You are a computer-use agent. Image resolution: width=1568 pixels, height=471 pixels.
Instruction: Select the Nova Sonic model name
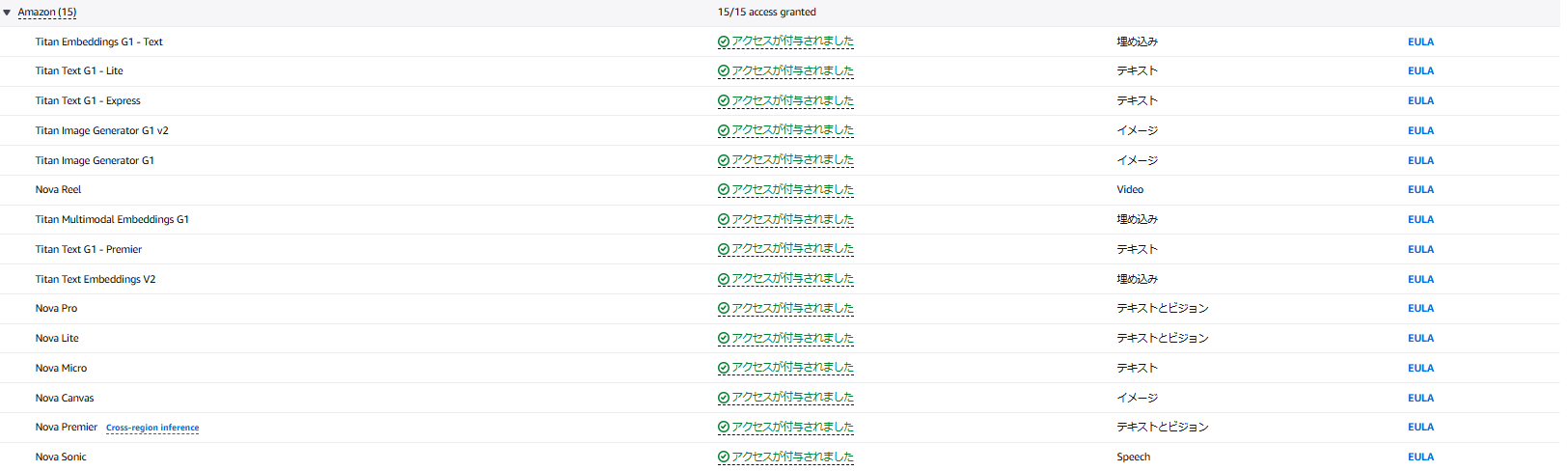(61, 457)
